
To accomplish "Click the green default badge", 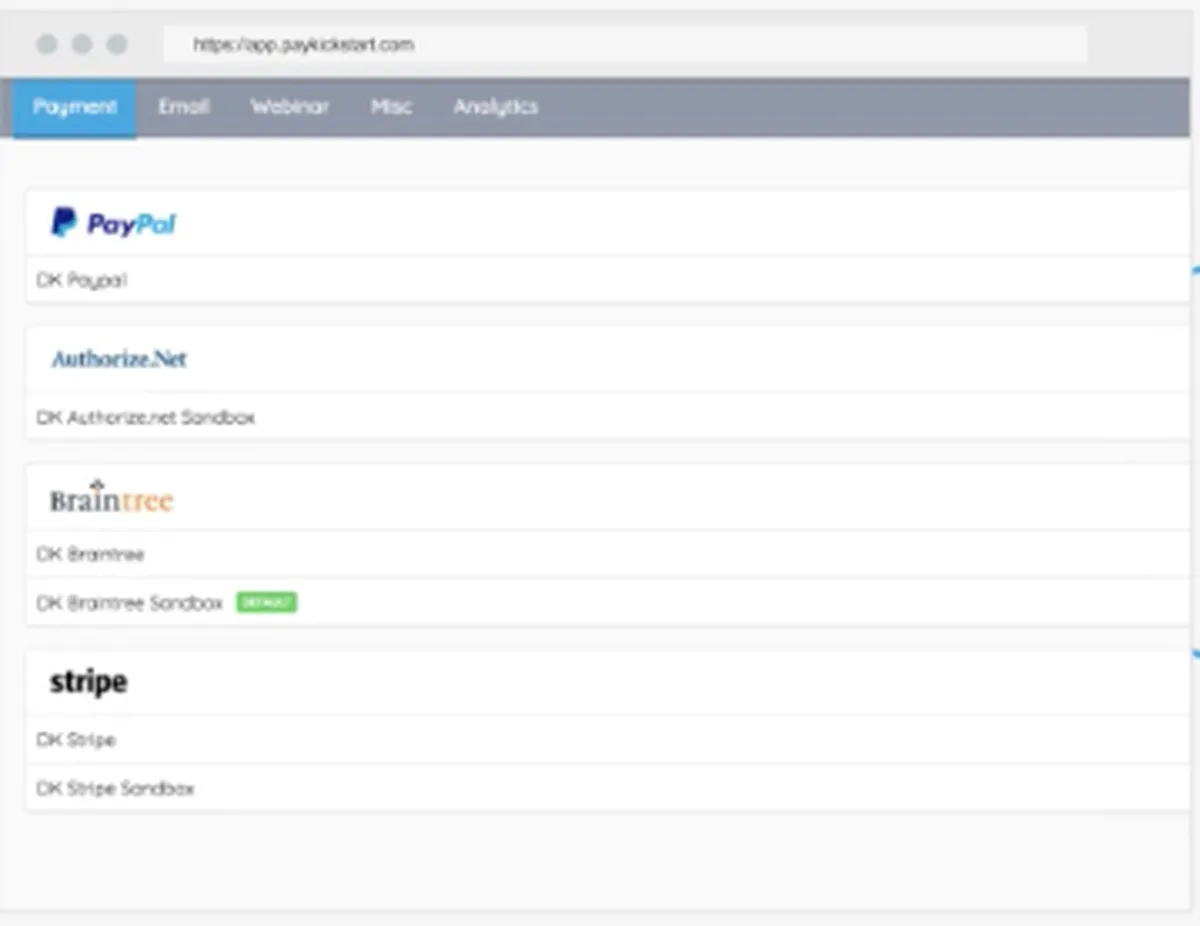I will click(x=267, y=603).
